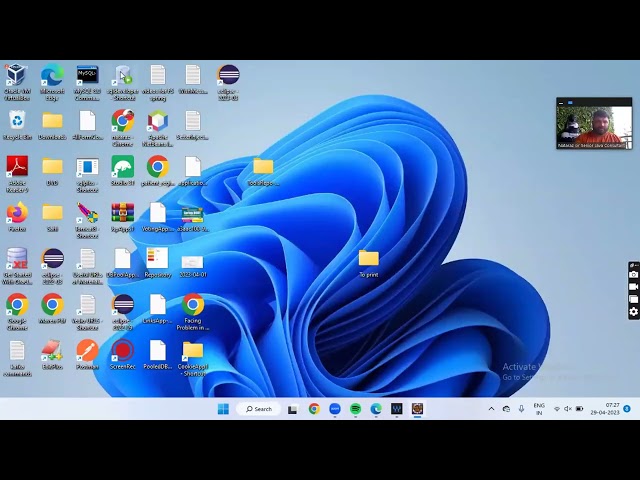Launch Studio 3T from the desktop

123,167
